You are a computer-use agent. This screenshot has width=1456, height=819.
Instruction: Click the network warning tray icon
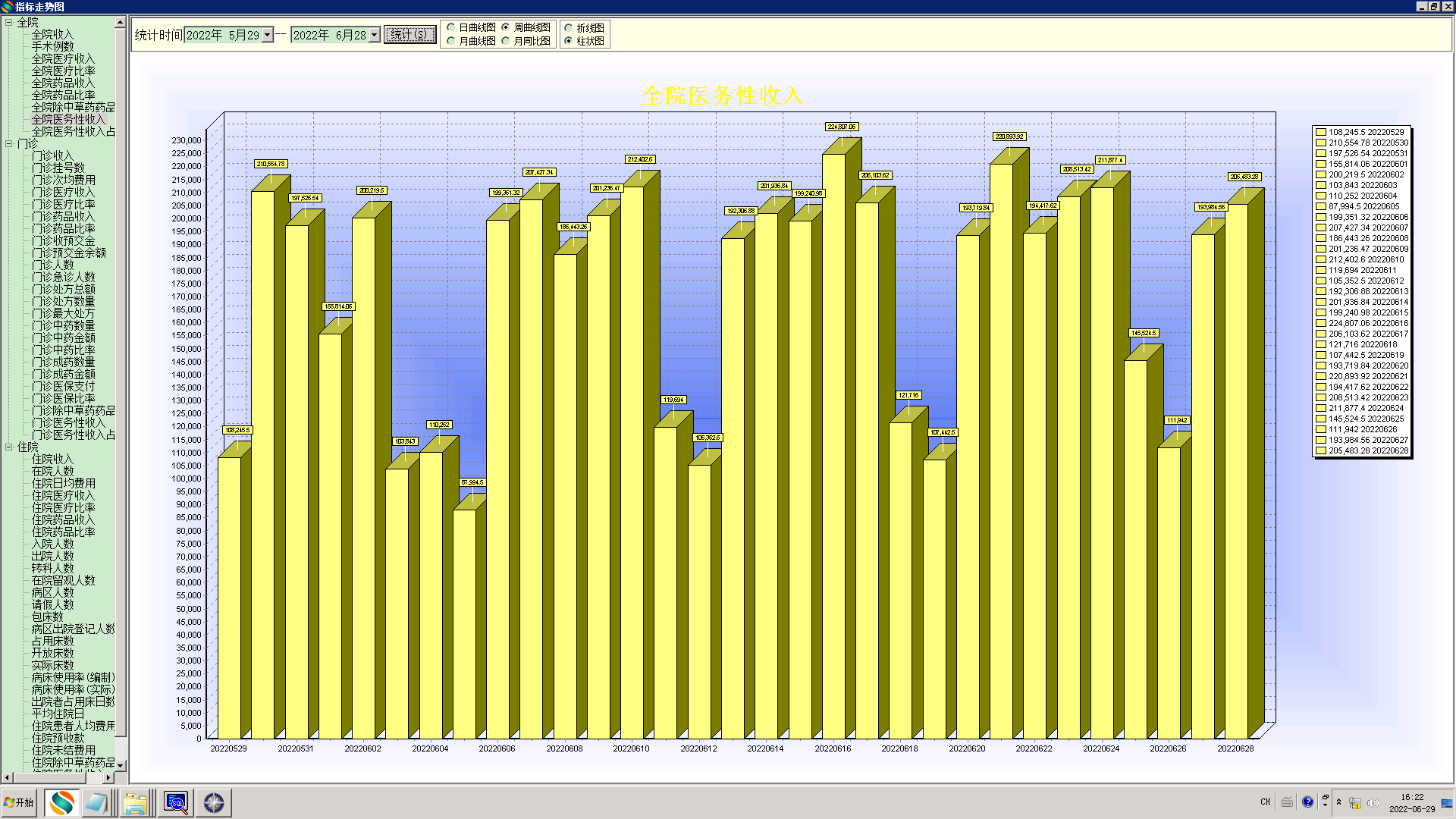click(1355, 802)
